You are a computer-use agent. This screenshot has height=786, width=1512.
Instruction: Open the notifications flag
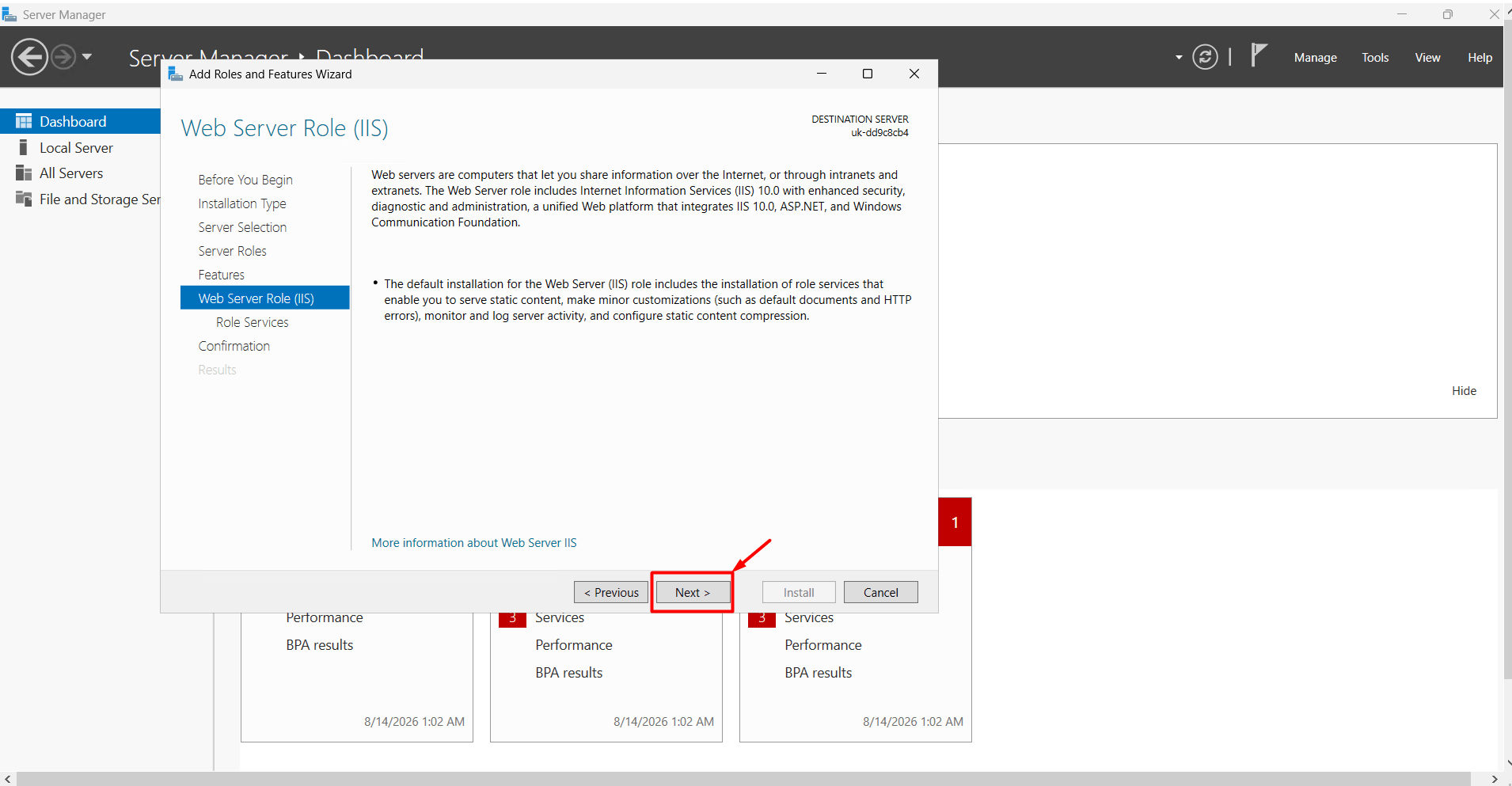coord(1259,55)
